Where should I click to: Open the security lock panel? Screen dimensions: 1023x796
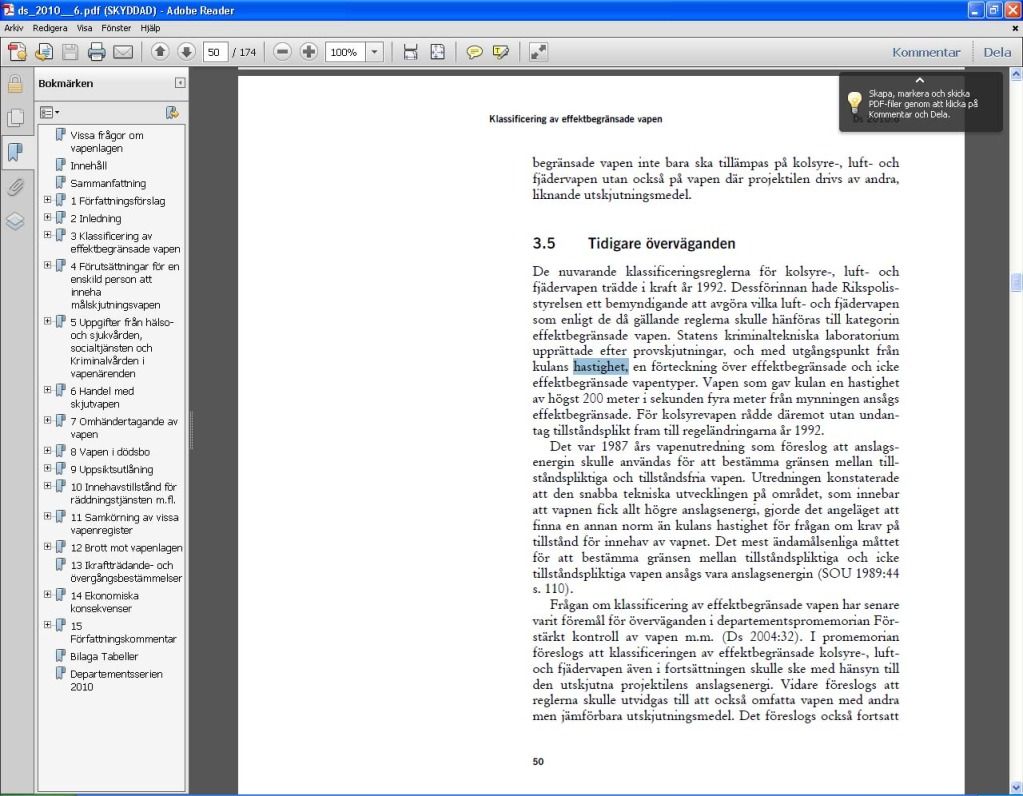point(15,84)
